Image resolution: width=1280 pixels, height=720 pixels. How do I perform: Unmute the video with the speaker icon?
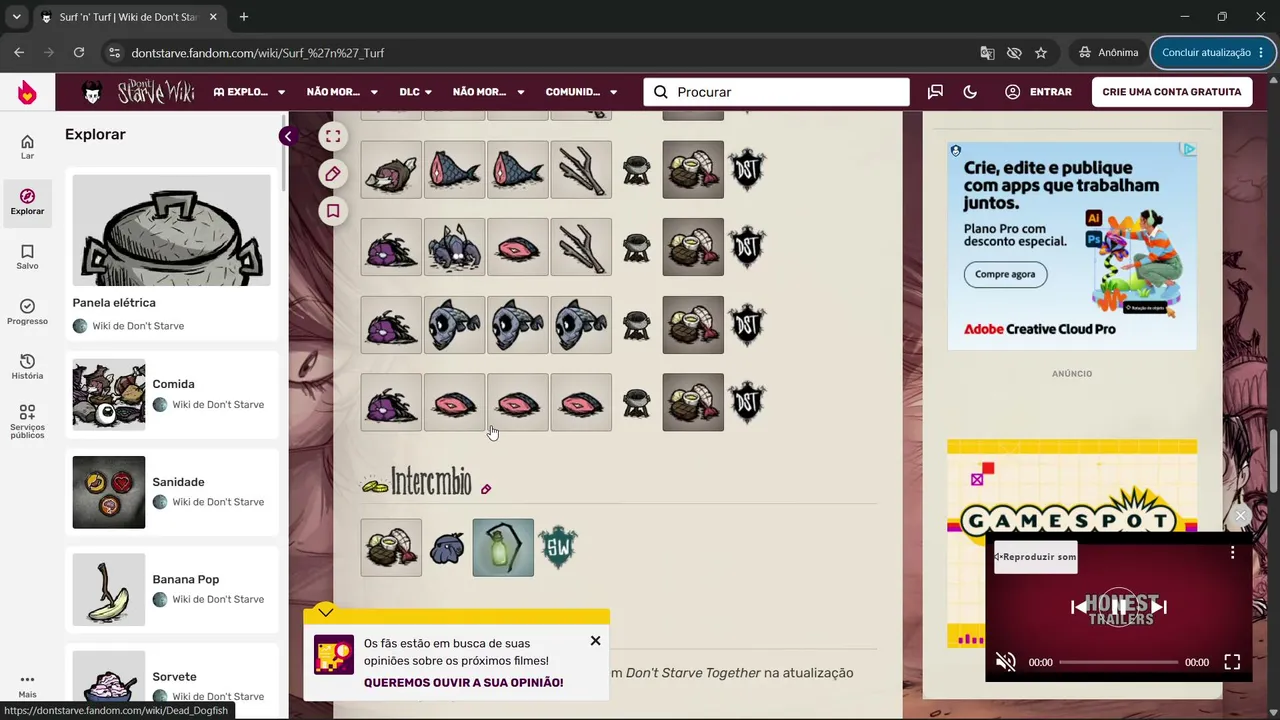(x=1006, y=662)
